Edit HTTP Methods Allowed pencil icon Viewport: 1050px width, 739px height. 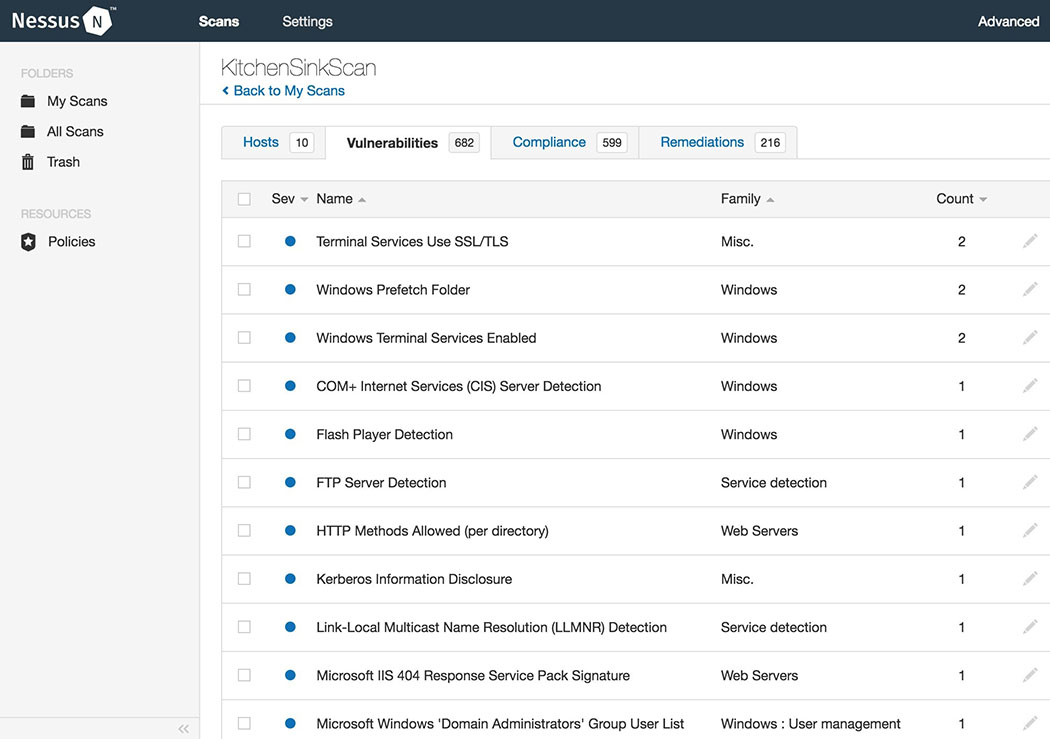coord(1030,530)
